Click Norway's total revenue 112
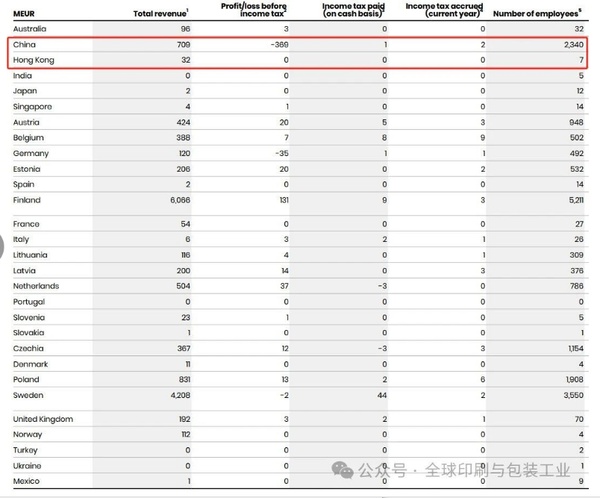This screenshot has height=498, width=600. [186, 435]
